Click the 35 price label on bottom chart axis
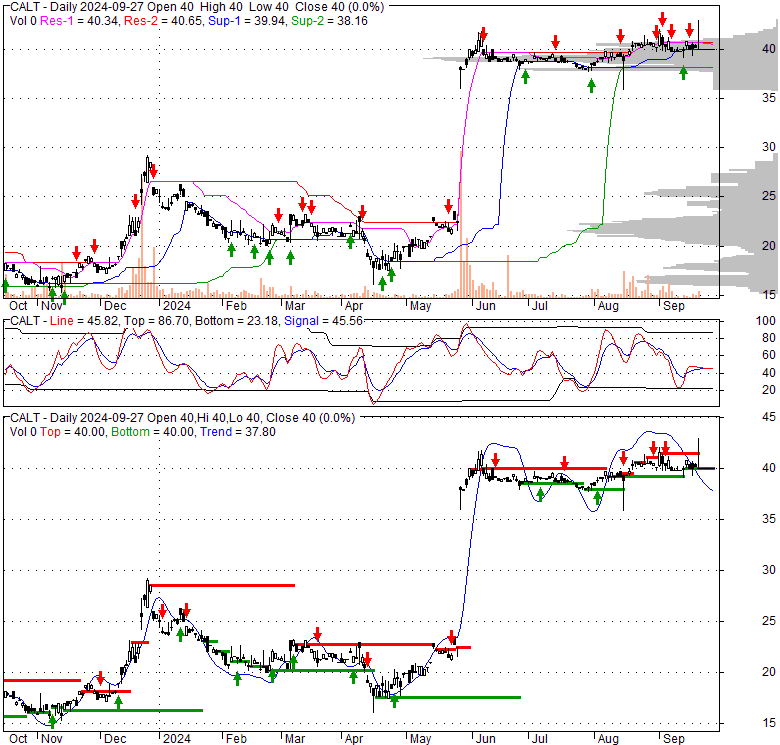The image size is (780, 745). pos(769,519)
